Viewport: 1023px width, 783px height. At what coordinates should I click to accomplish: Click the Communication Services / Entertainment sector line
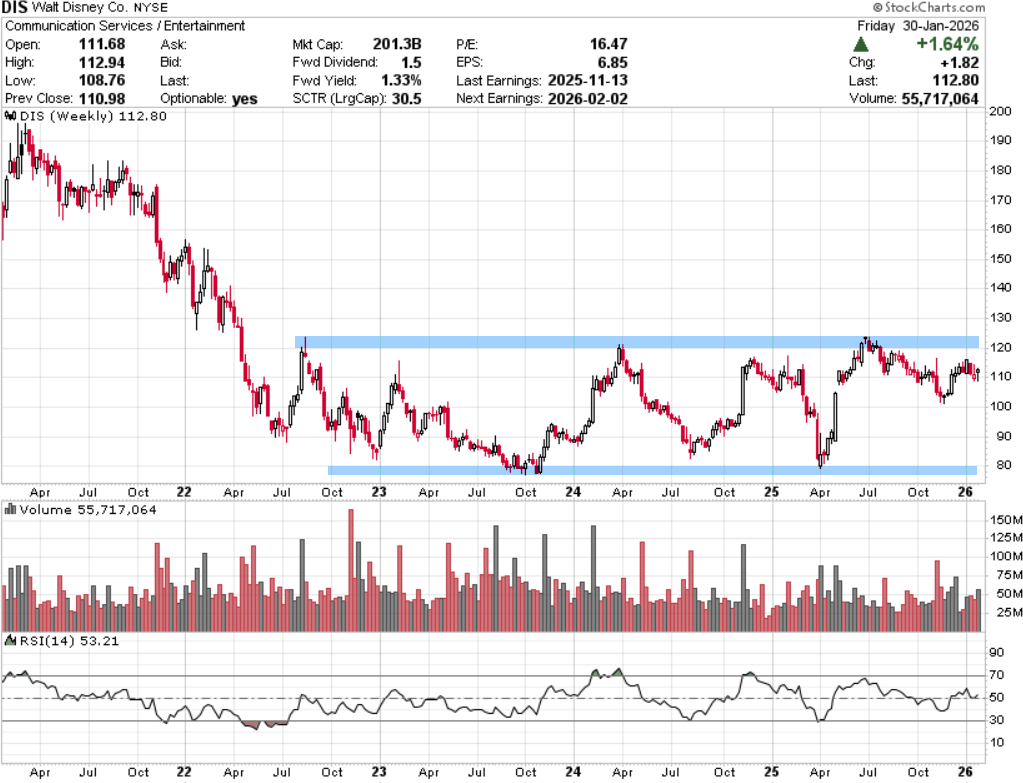(x=125, y=26)
